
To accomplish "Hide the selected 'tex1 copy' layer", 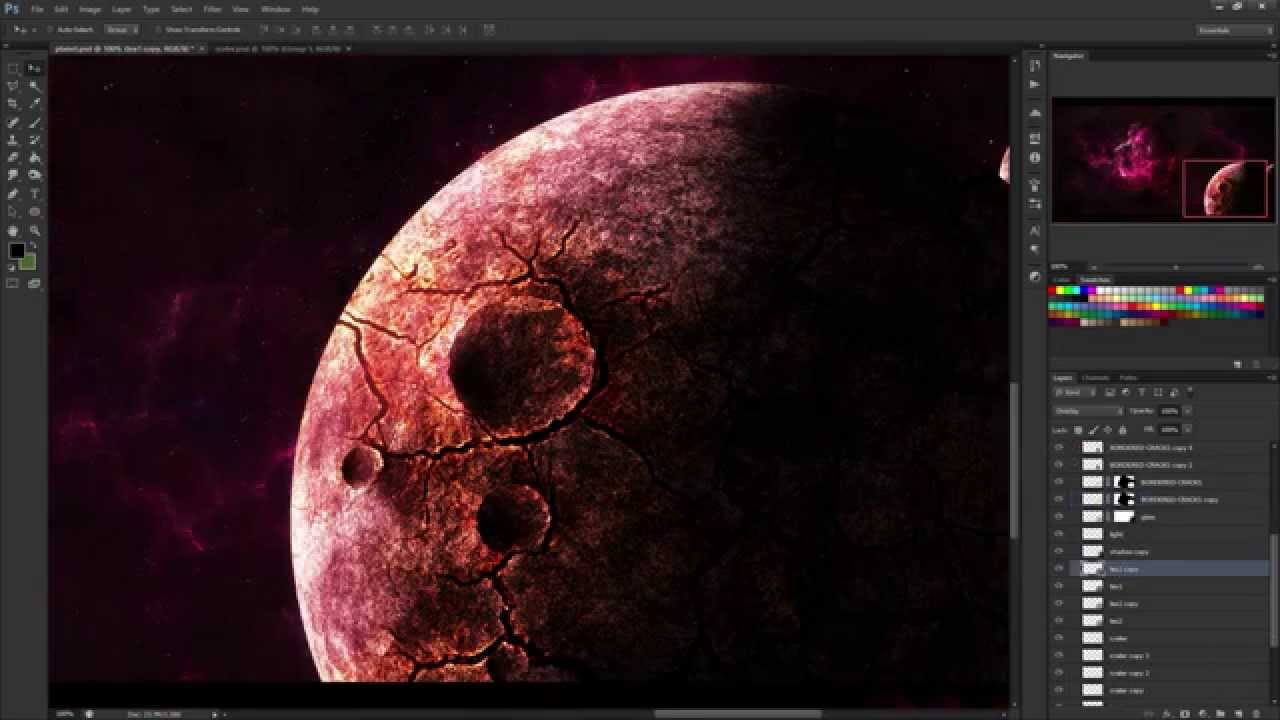I will tap(1059, 569).
